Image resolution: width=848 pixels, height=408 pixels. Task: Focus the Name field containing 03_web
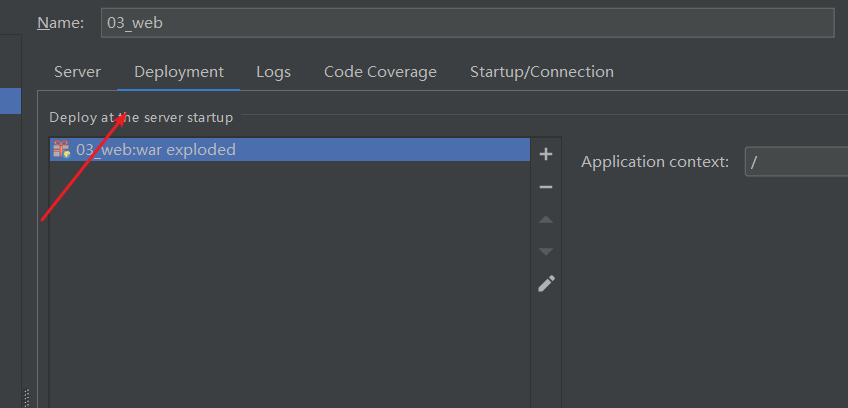[468, 23]
